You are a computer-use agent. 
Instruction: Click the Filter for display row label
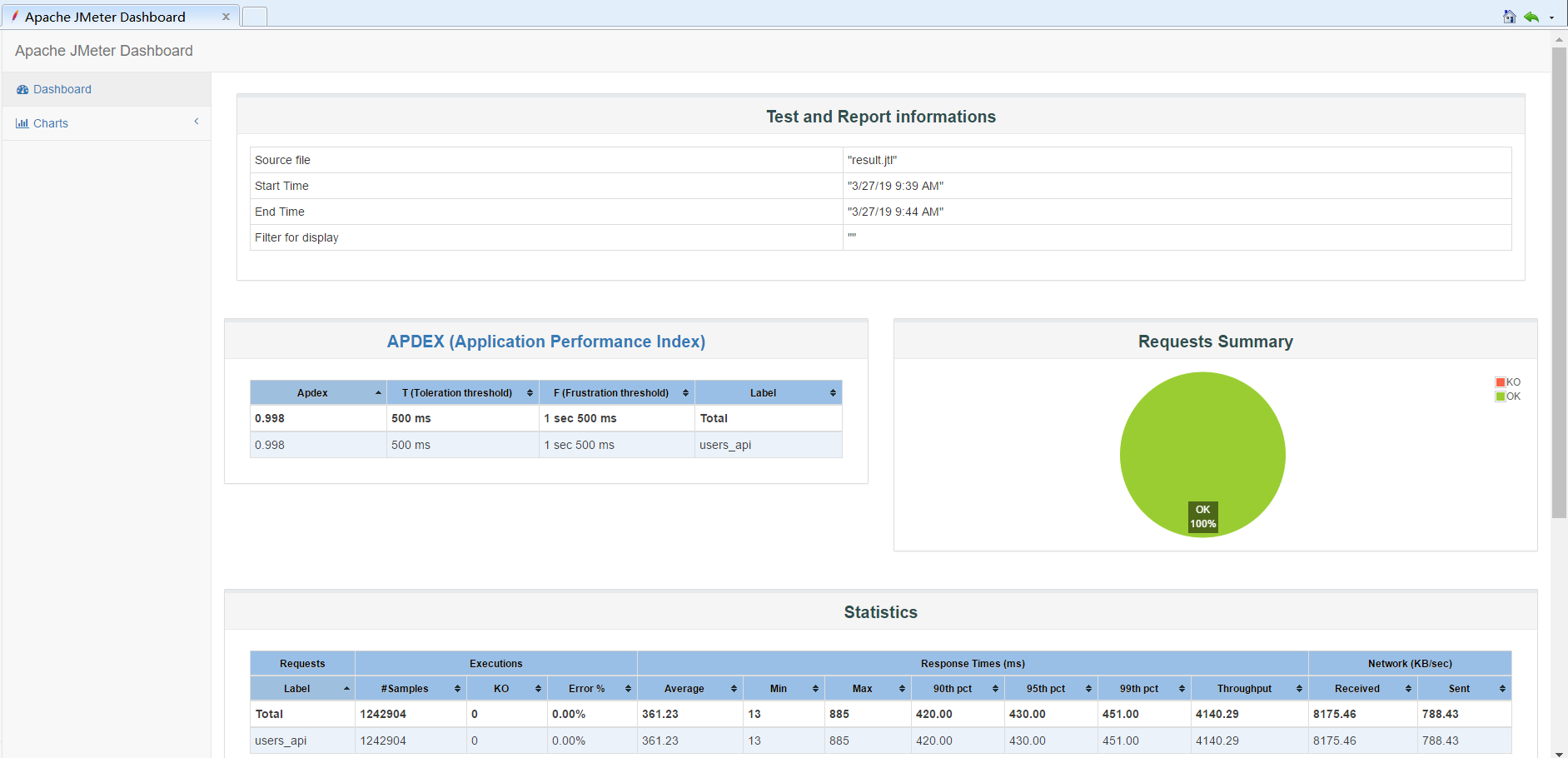[x=296, y=237]
